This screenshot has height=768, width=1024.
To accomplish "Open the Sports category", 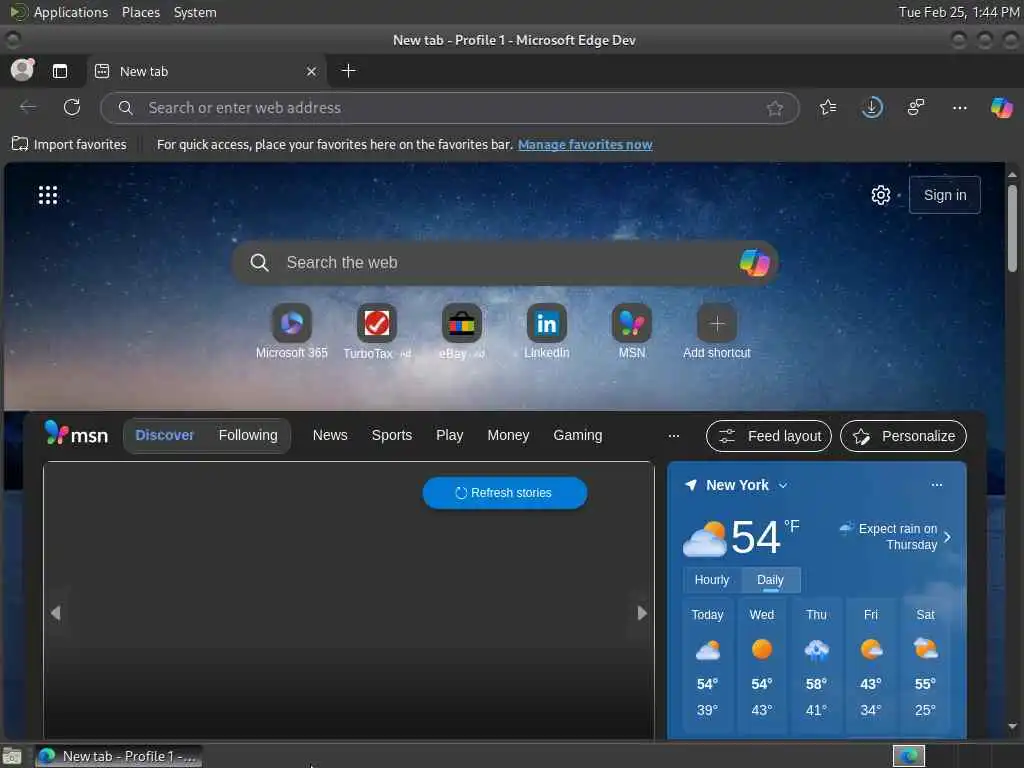I will pos(392,435).
